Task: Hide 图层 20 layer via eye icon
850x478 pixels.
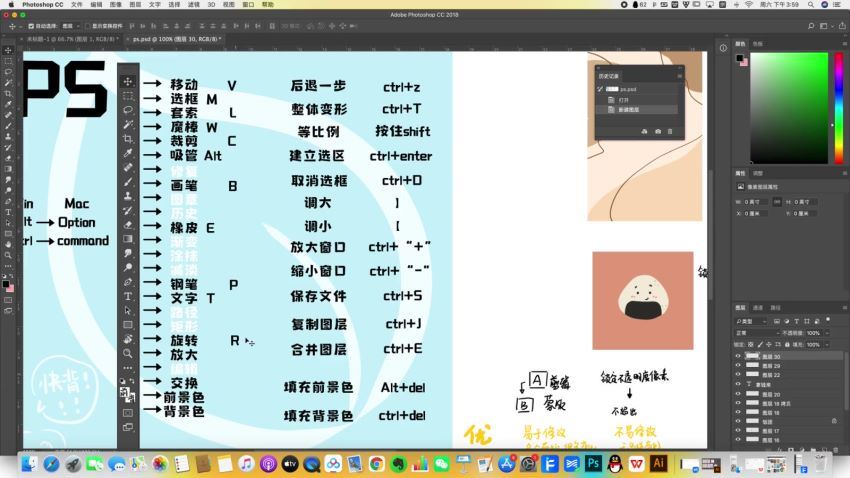Action: pos(738,393)
